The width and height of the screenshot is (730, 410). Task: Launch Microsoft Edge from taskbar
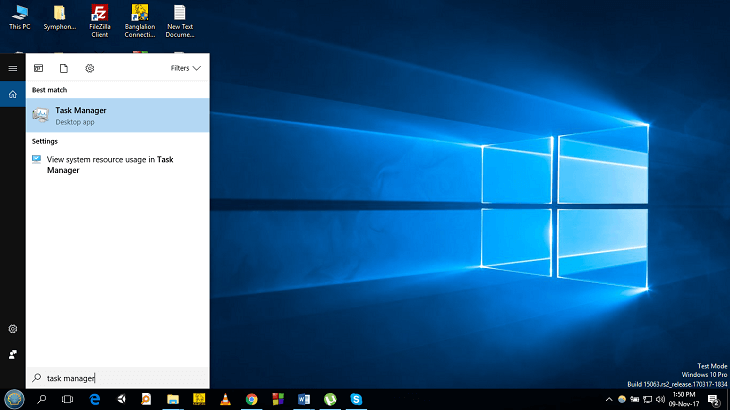[95, 399]
